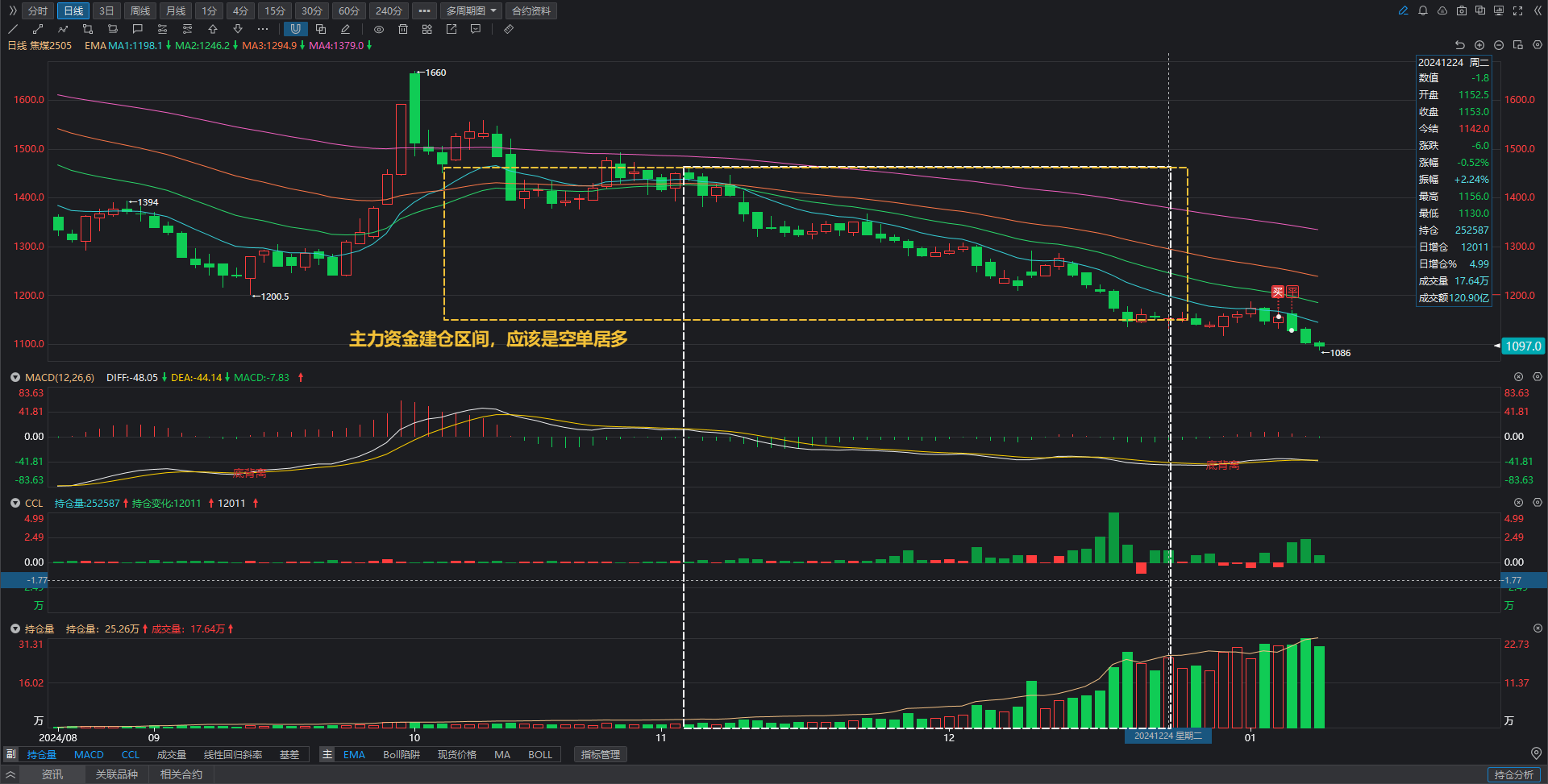Open the price alert bell icon
1548x784 pixels.
(x=1423, y=10)
